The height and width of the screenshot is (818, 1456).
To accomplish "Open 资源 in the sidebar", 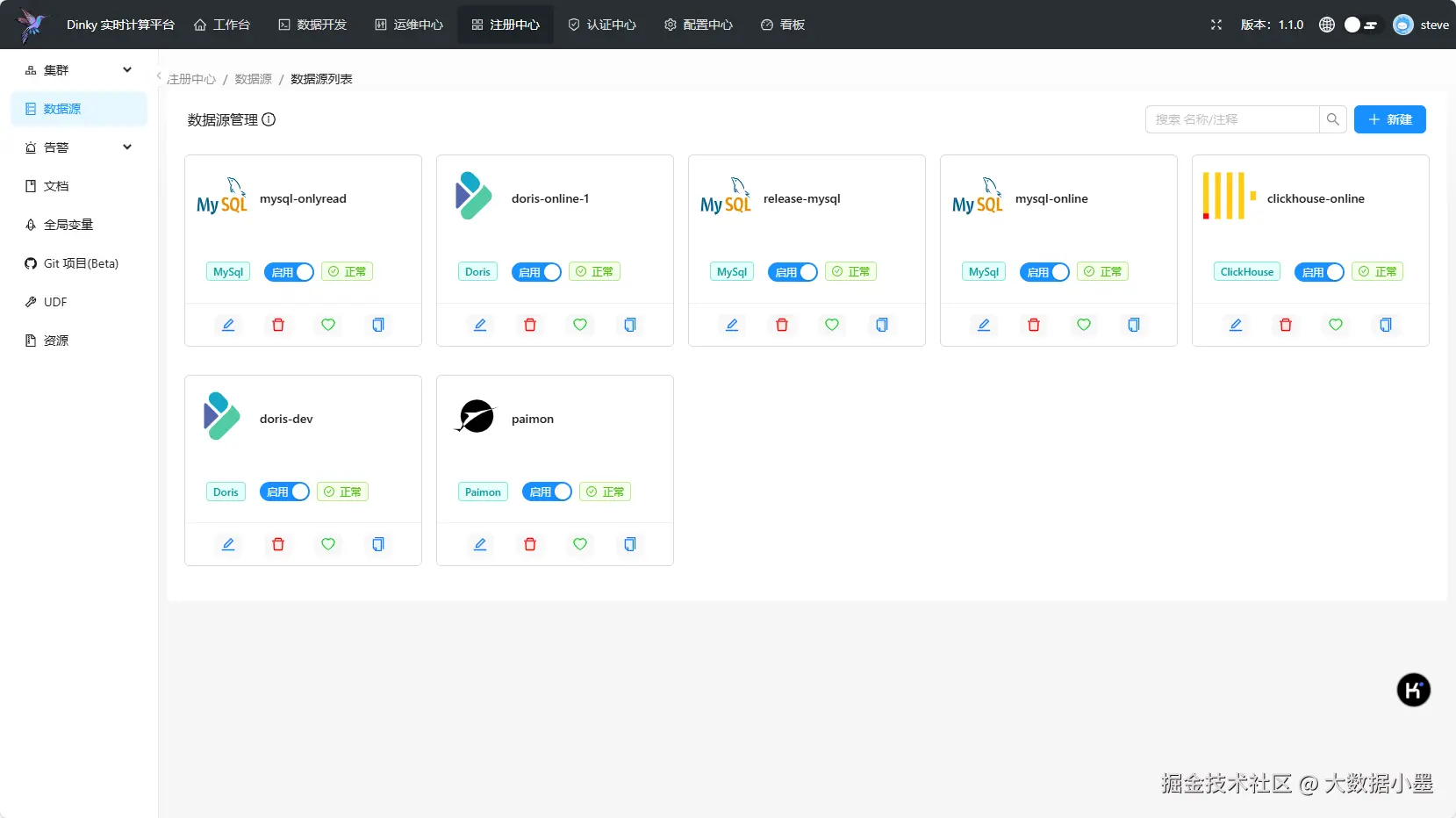I will [79, 341].
